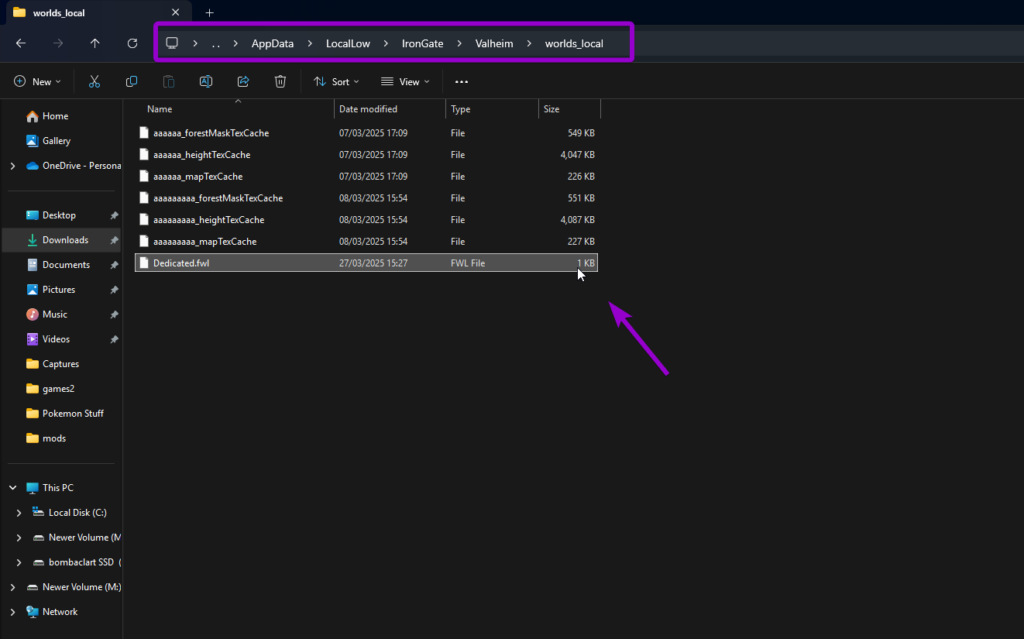The height and width of the screenshot is (639, 1024).
Task: Expand the OneDrive - Personal tree node
Action: [12, 166]
